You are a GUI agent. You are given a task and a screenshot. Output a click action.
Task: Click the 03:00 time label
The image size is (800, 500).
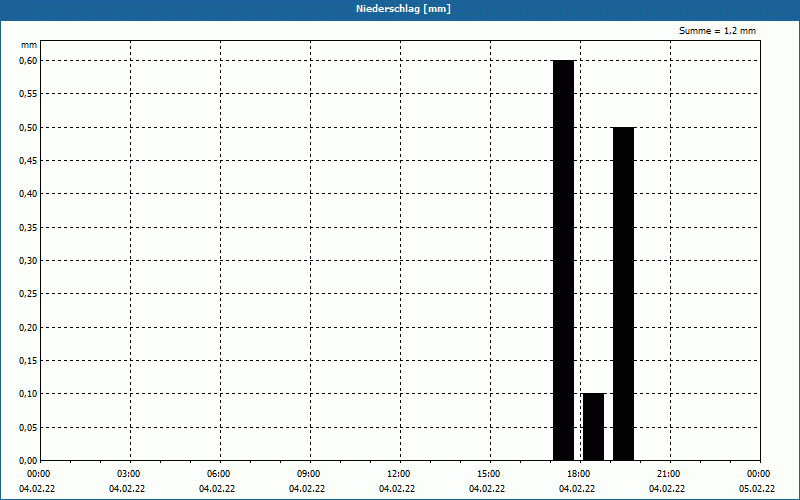129,474
